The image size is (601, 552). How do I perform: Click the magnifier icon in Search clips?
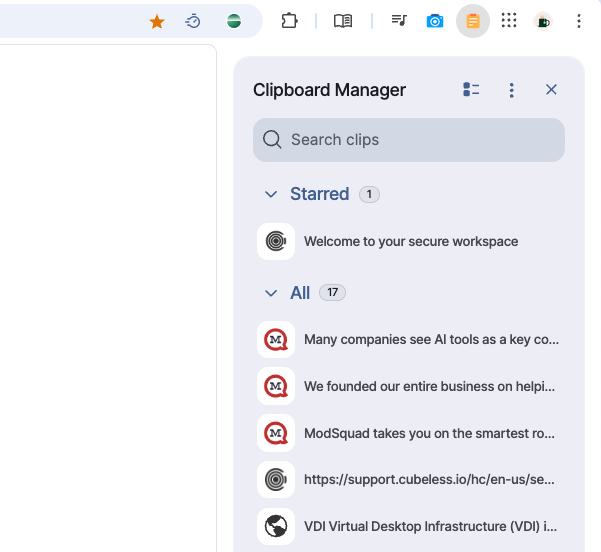click(272, 140)
